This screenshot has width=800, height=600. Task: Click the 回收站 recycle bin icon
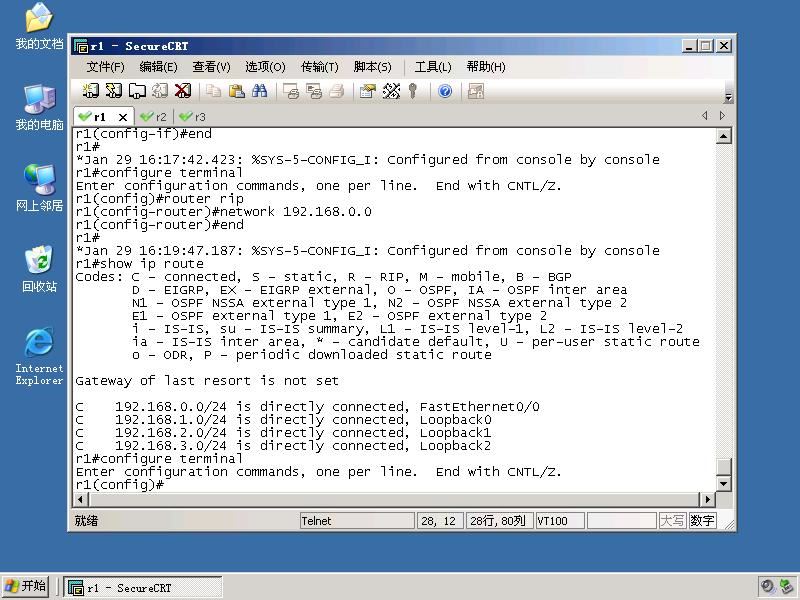click(x=39, y=269)
